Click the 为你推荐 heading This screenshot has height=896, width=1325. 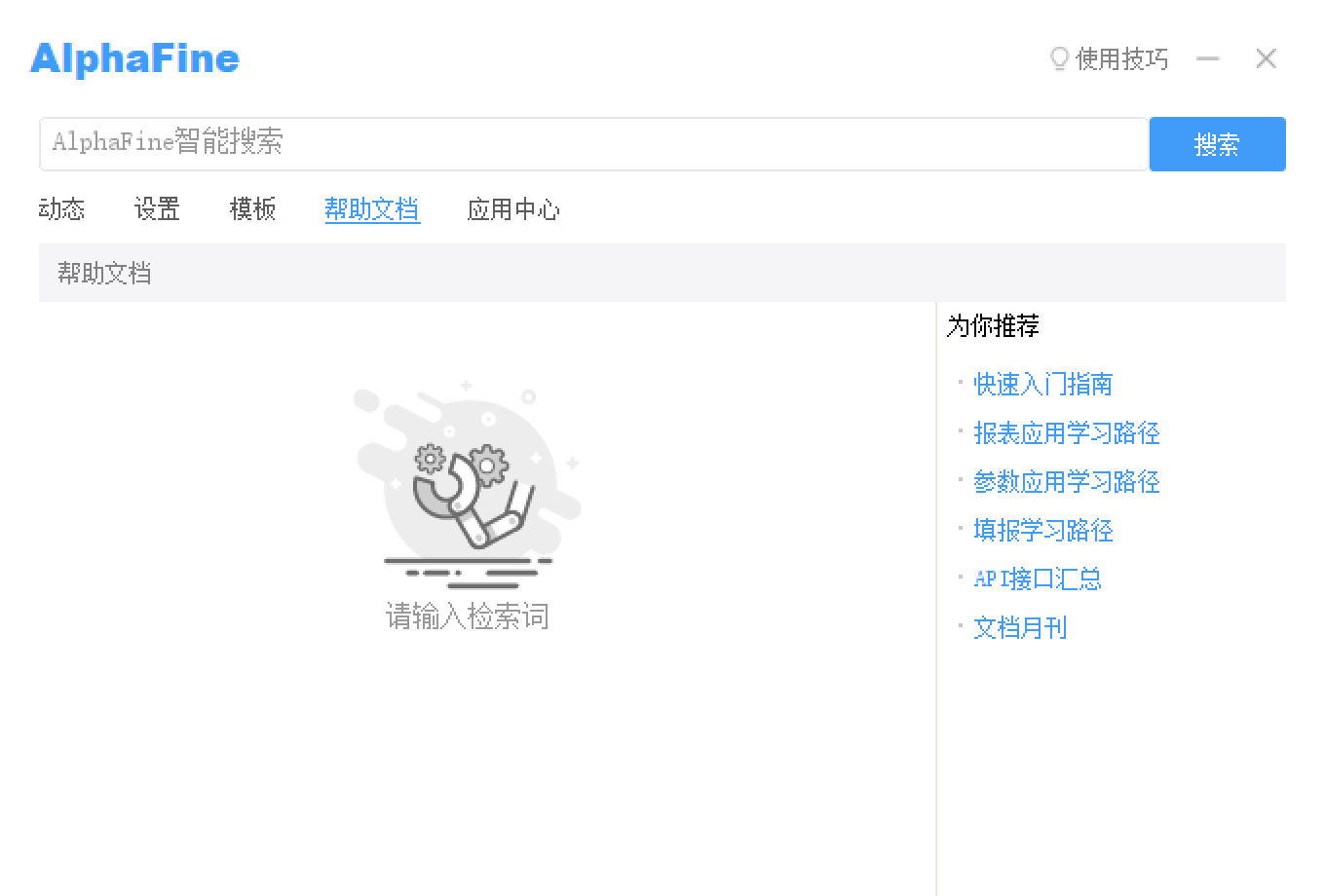pos(993,326)
